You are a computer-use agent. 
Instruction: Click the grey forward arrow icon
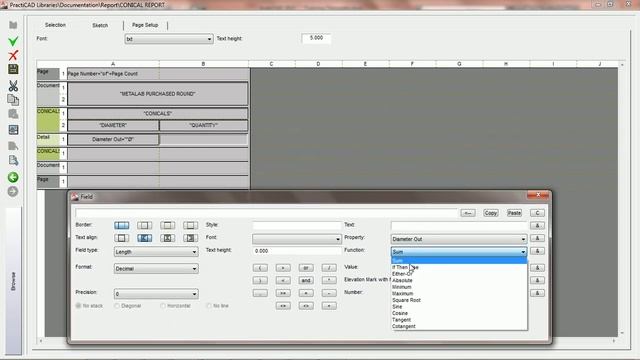coord(13,191)
